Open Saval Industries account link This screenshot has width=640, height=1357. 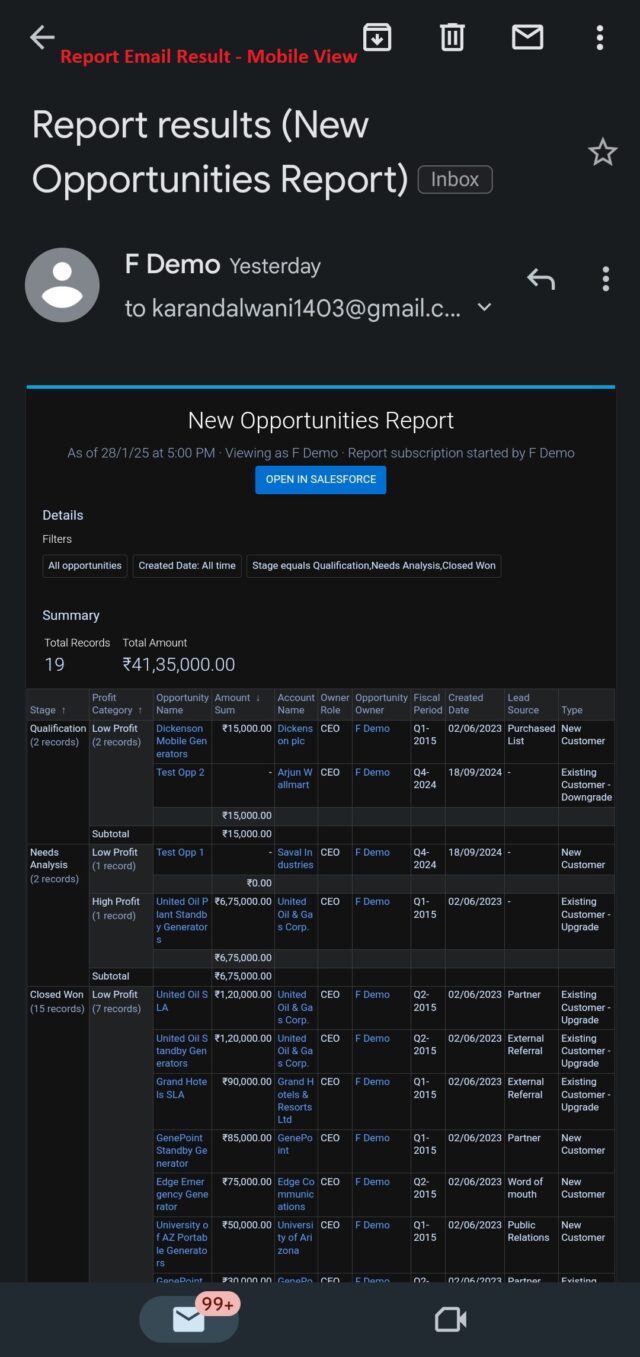(x=295, y=858)
